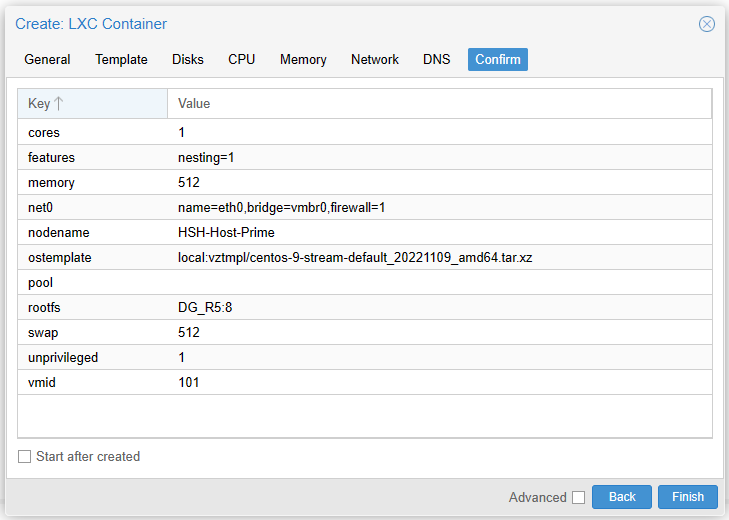Select the rootfs row
The height and width of the screenshot is (520, 729).
[364, 308]
